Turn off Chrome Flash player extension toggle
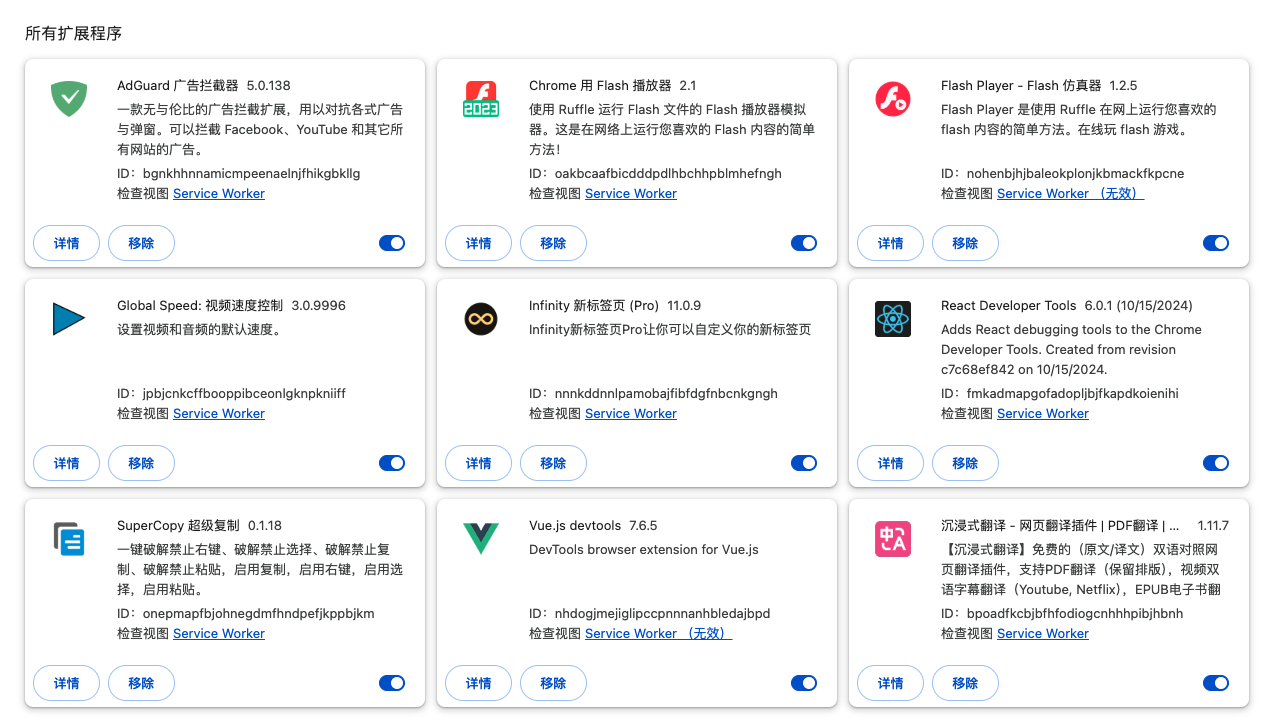The height and width of the screenshot is (728, 1277). (804, 243)
